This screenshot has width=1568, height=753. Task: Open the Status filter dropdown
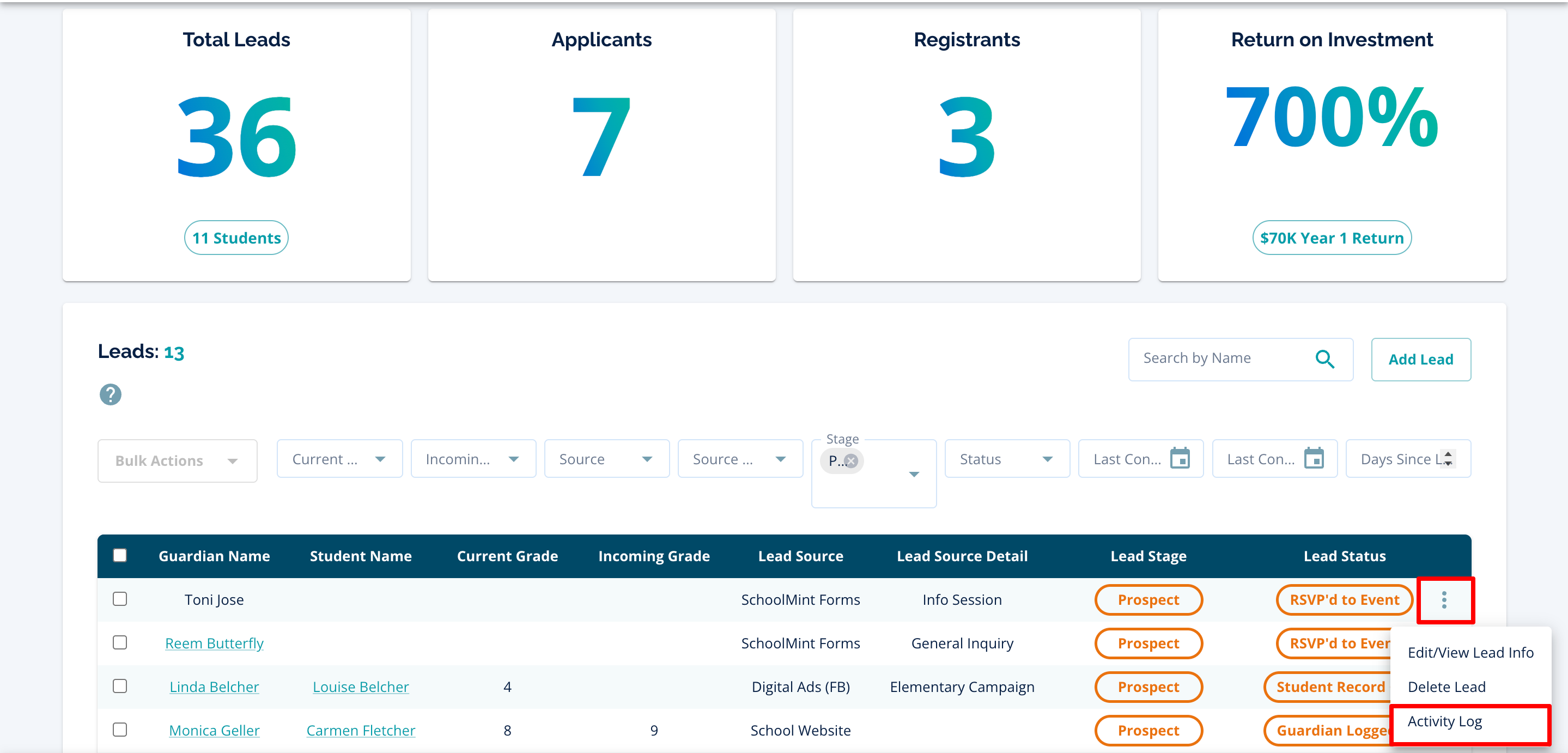(1007, 458)
